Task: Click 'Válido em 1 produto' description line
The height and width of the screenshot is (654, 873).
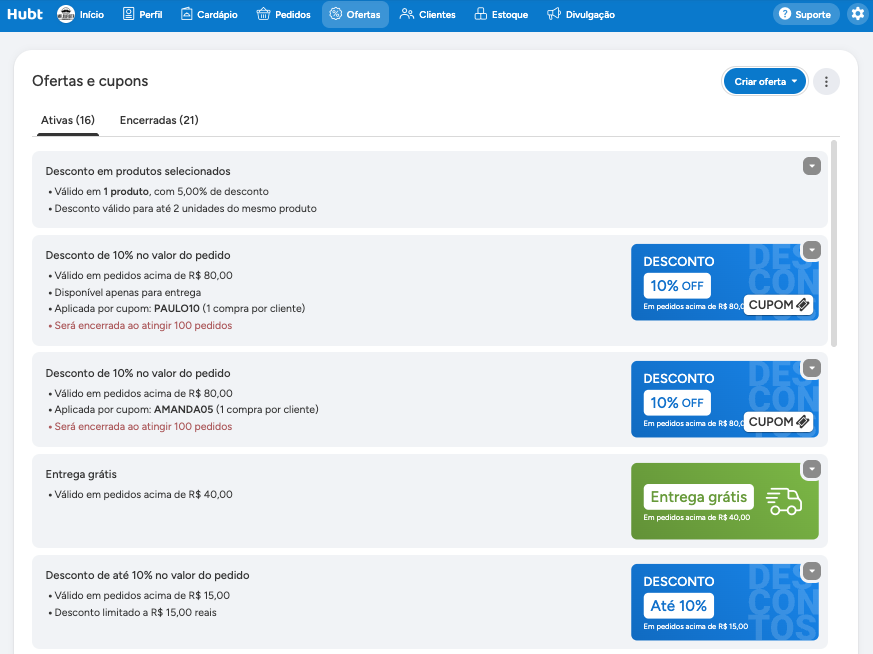Action: (161, 191)
